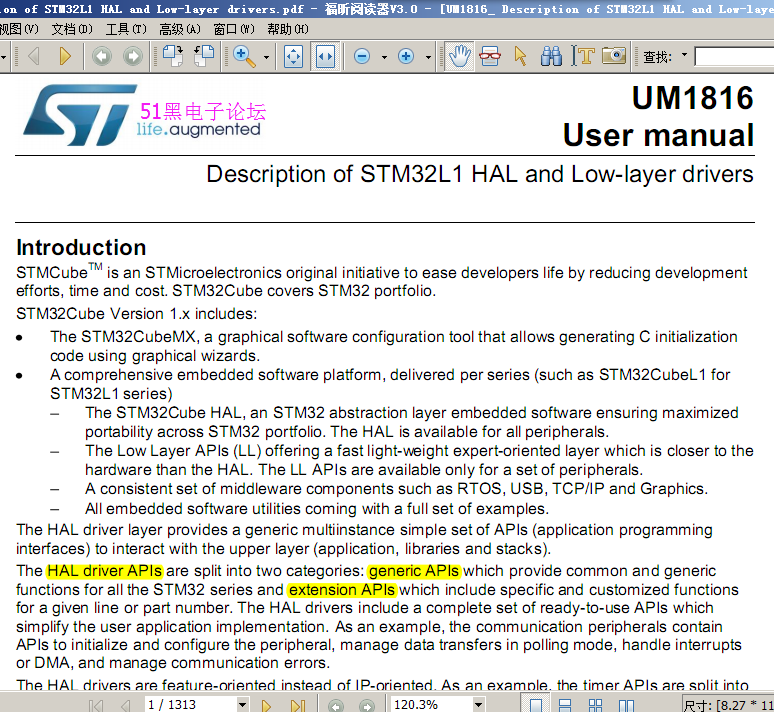Go to previous page in status bar
774x712 pixels.
click(125, 705)
